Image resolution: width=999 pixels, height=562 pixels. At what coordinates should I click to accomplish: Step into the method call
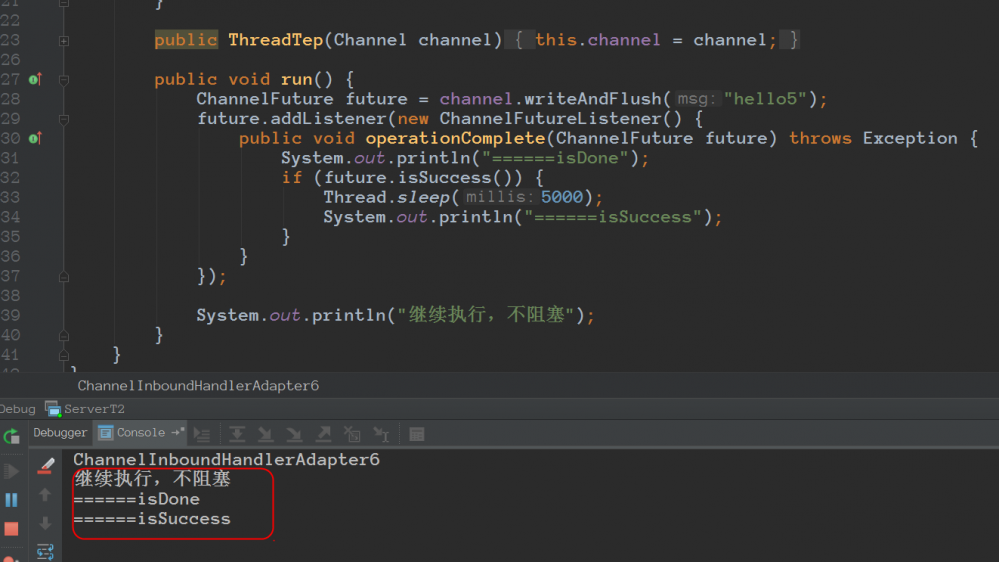(266, 435)
